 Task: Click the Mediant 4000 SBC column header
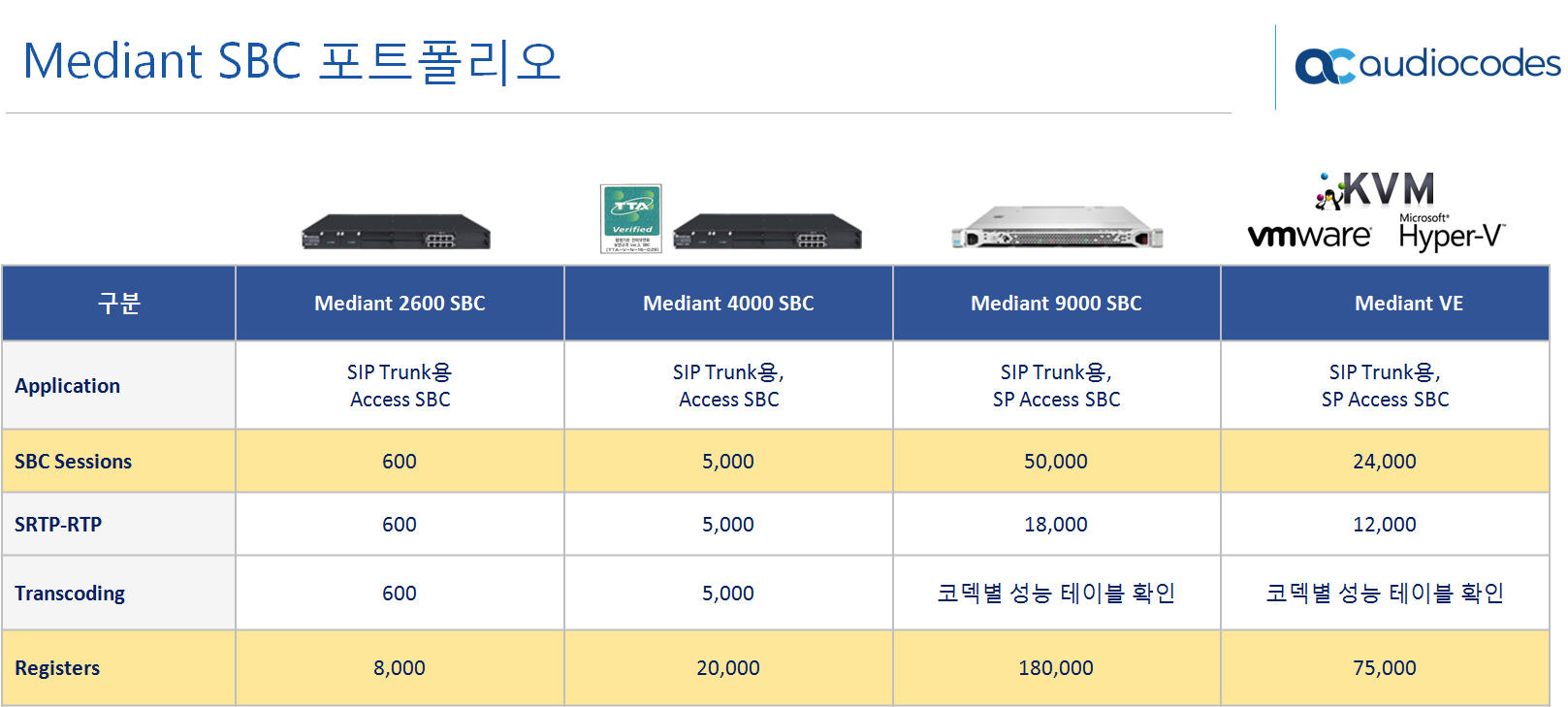pos(728,304)
